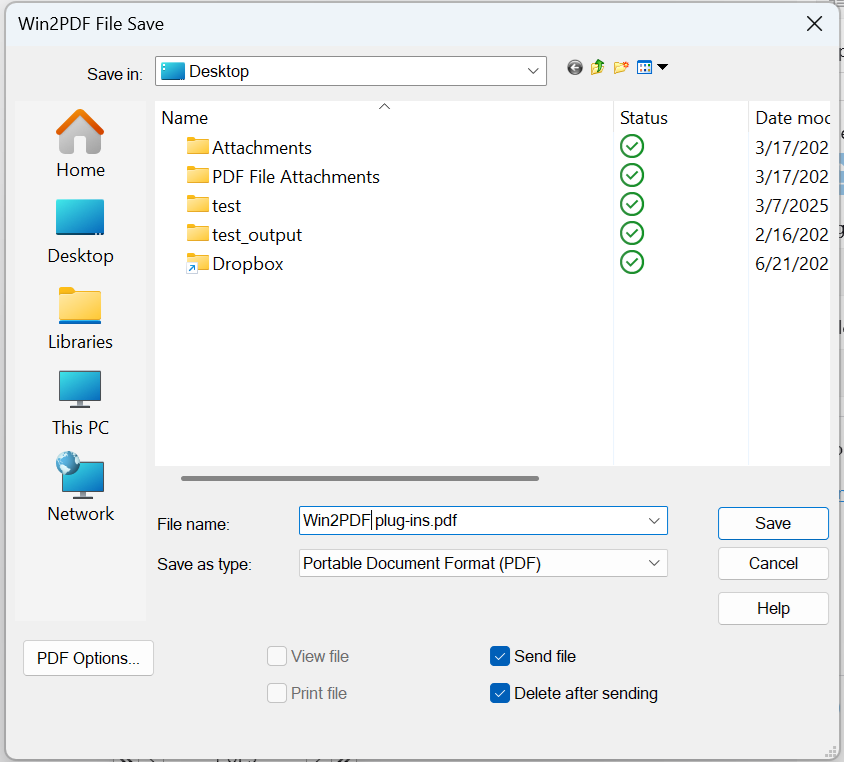Open This PC from the sidebar
Screen dimensions: 844x762
[x=80, y=402]
